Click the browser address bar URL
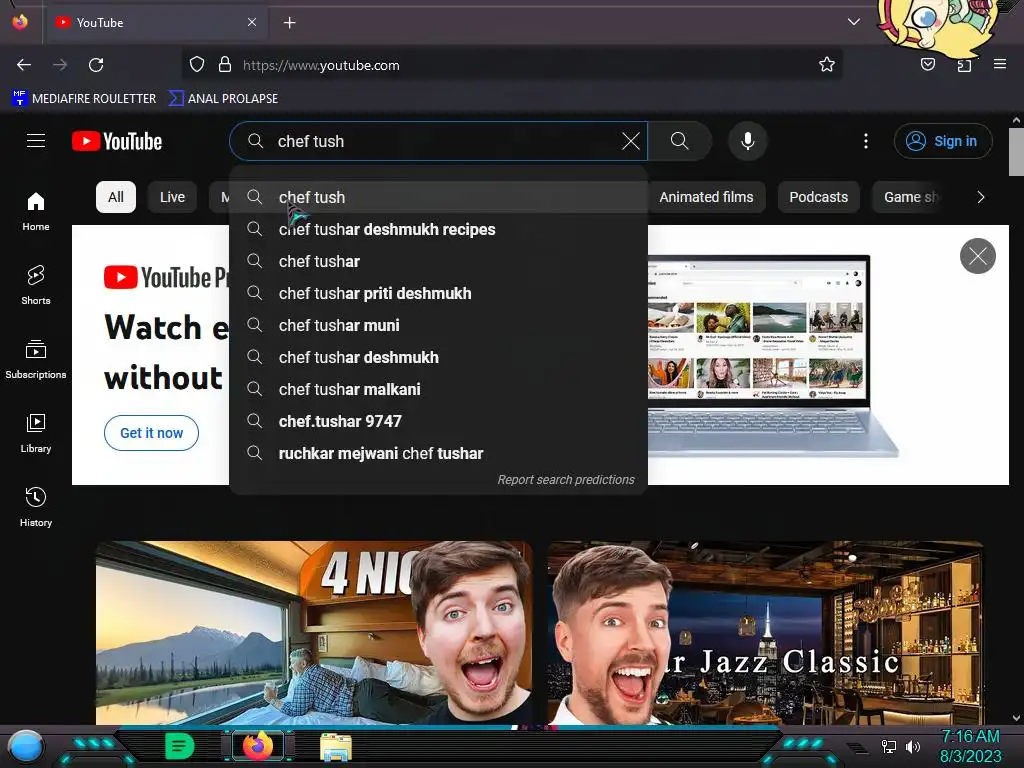Viewport: 1024px width, 768px height. pos(321,65)
